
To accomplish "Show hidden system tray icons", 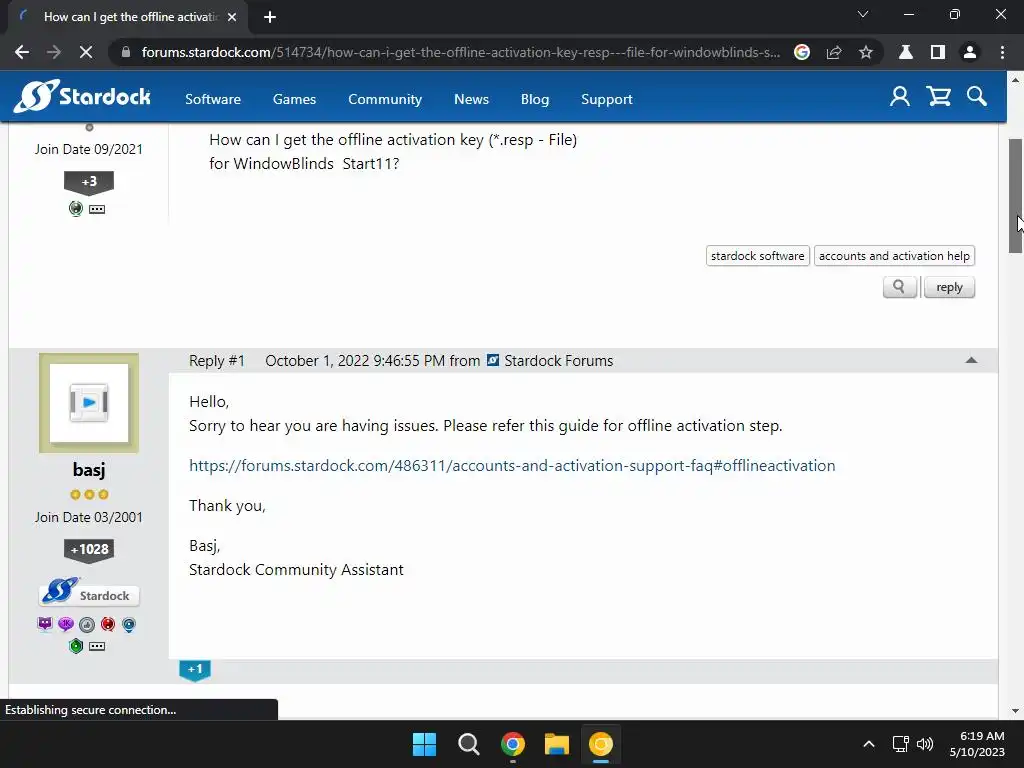I will (869, 744).
